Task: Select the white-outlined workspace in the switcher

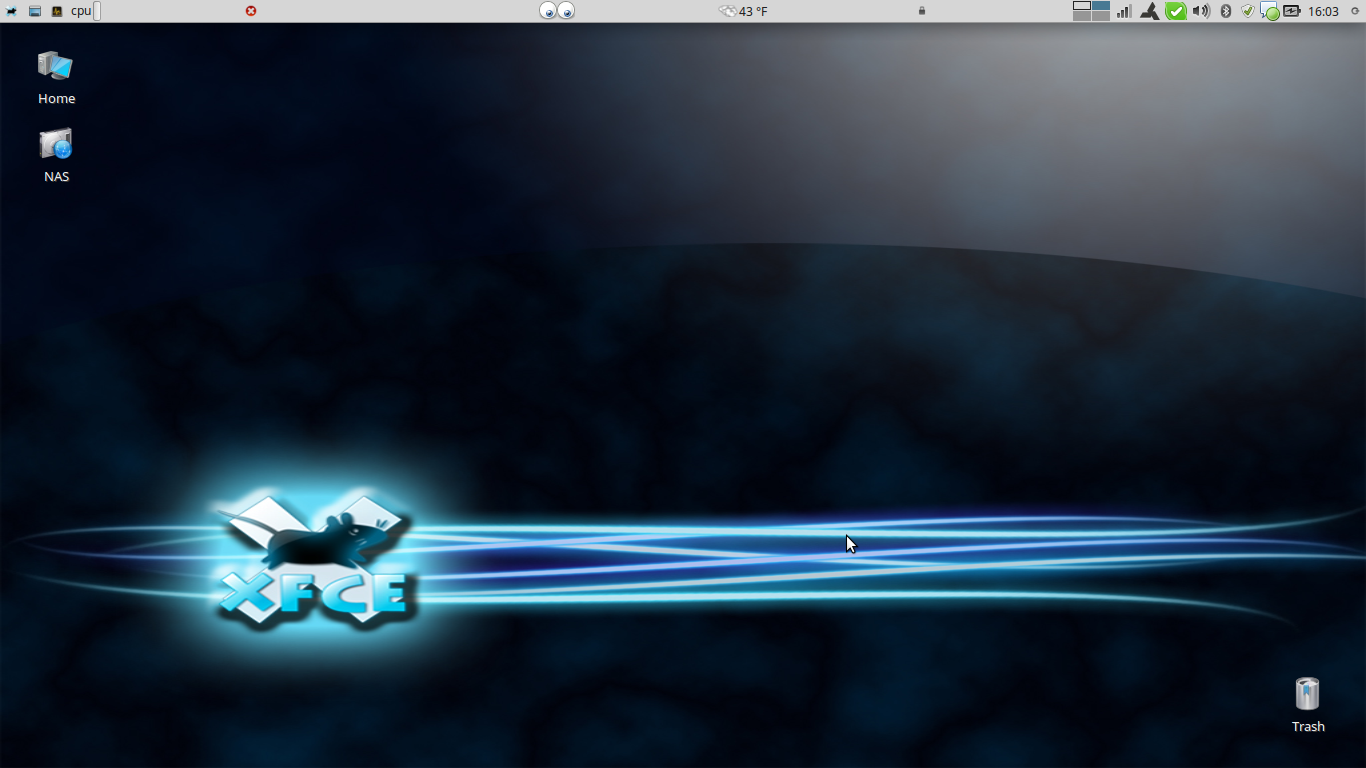Action: click(1082, 6)
